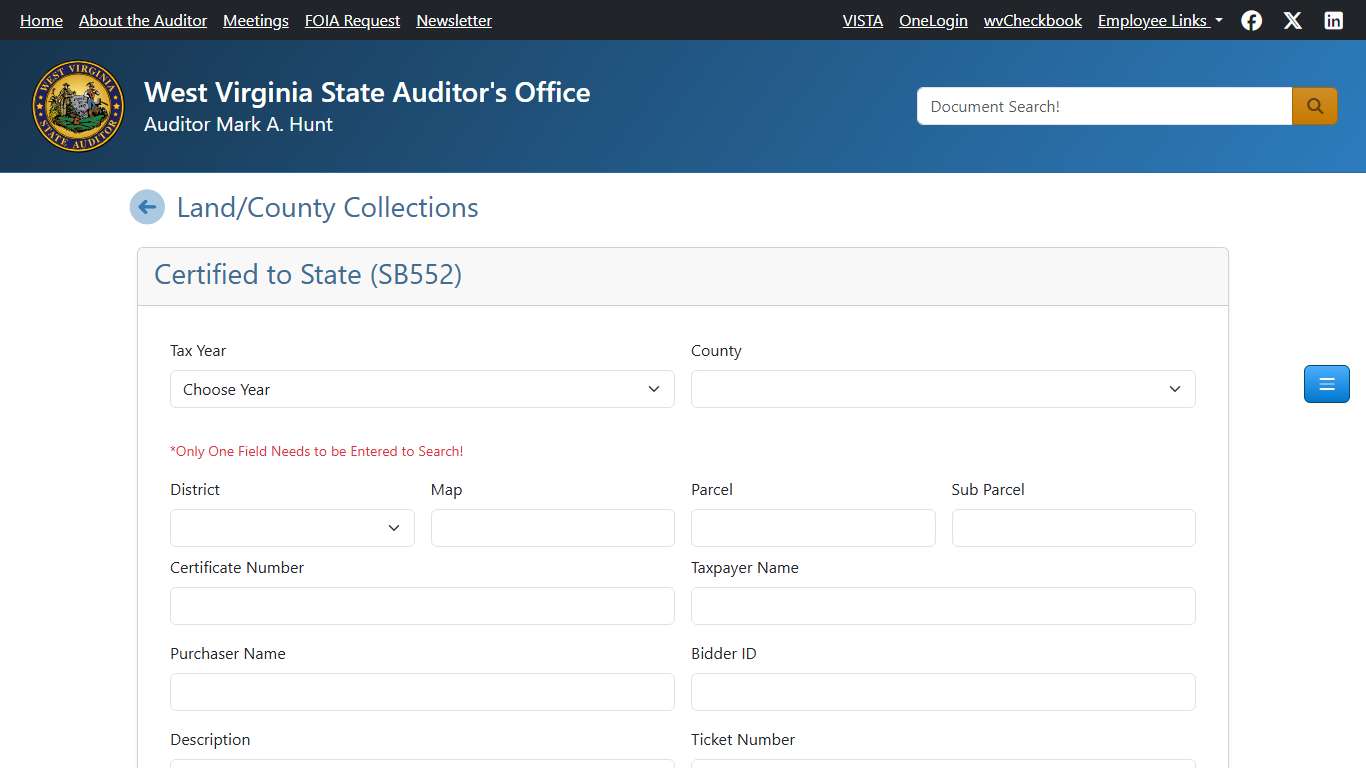
Task: Select FOIA Request from the navigation
Action: pyautogui.click(x=352, y=20)
